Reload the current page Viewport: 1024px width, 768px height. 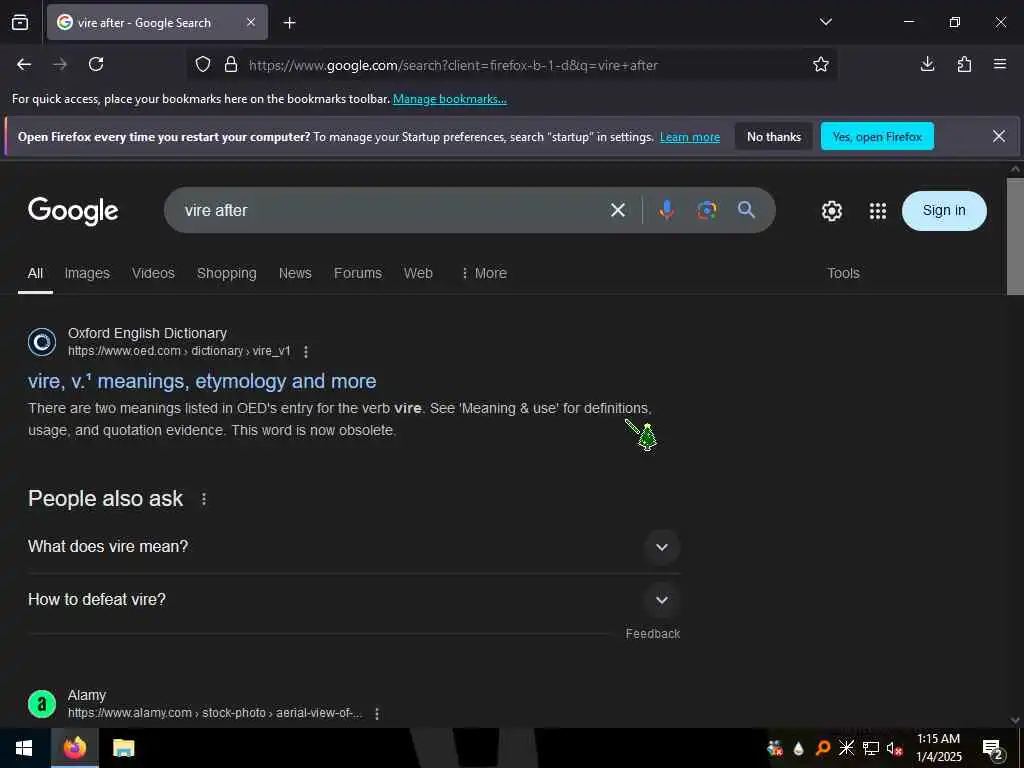pos(96,64)
